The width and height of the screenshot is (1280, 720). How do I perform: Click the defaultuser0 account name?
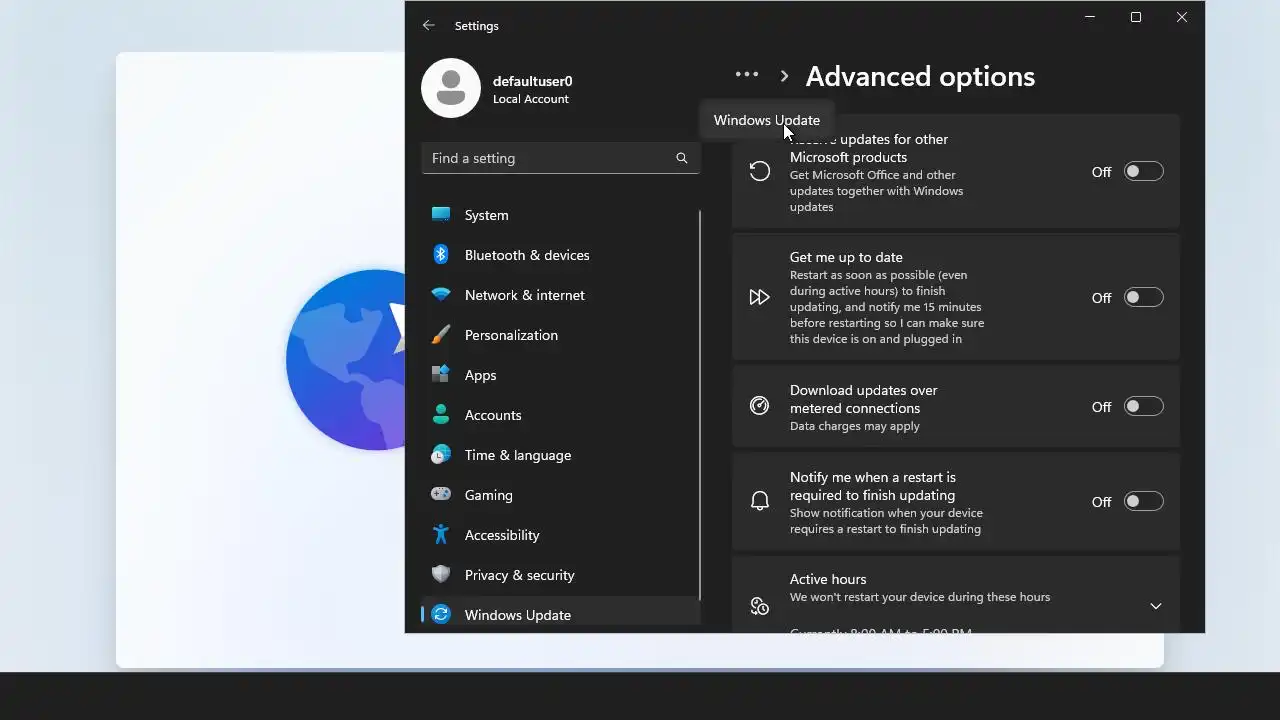tap(532, 81)
